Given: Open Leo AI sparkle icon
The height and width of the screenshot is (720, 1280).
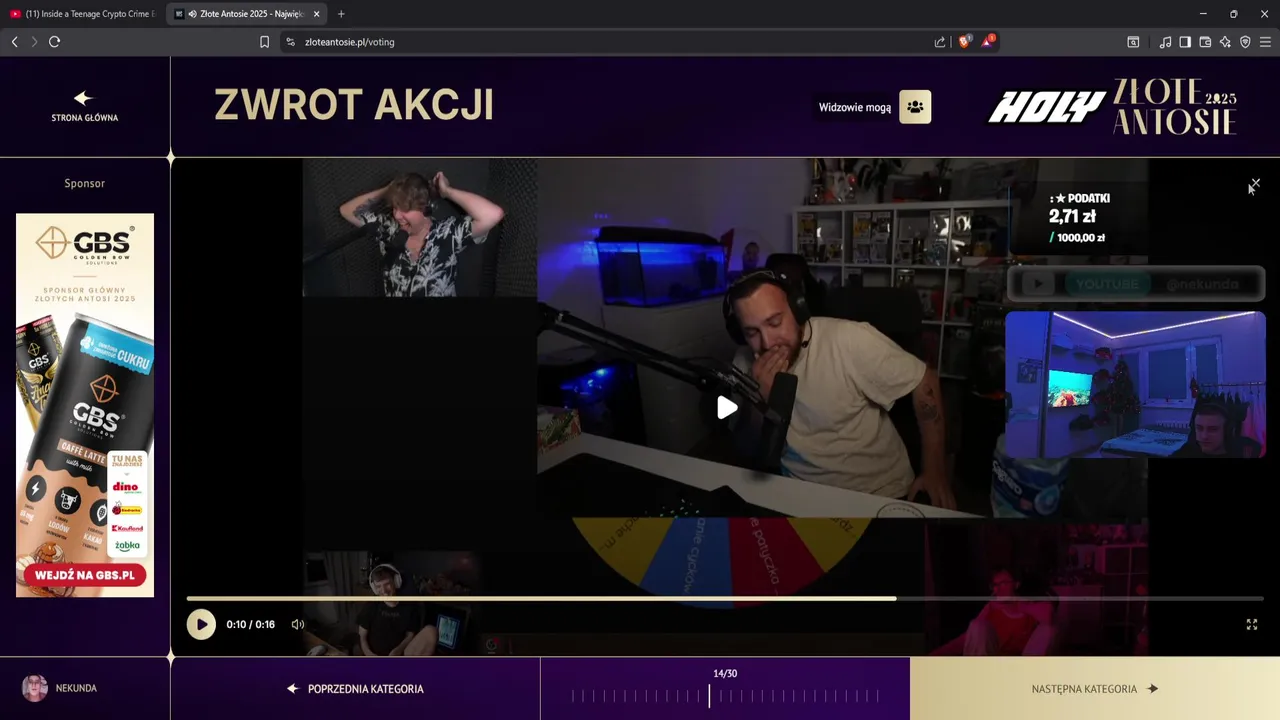Looking at the screenshot, I should 1225,42.
